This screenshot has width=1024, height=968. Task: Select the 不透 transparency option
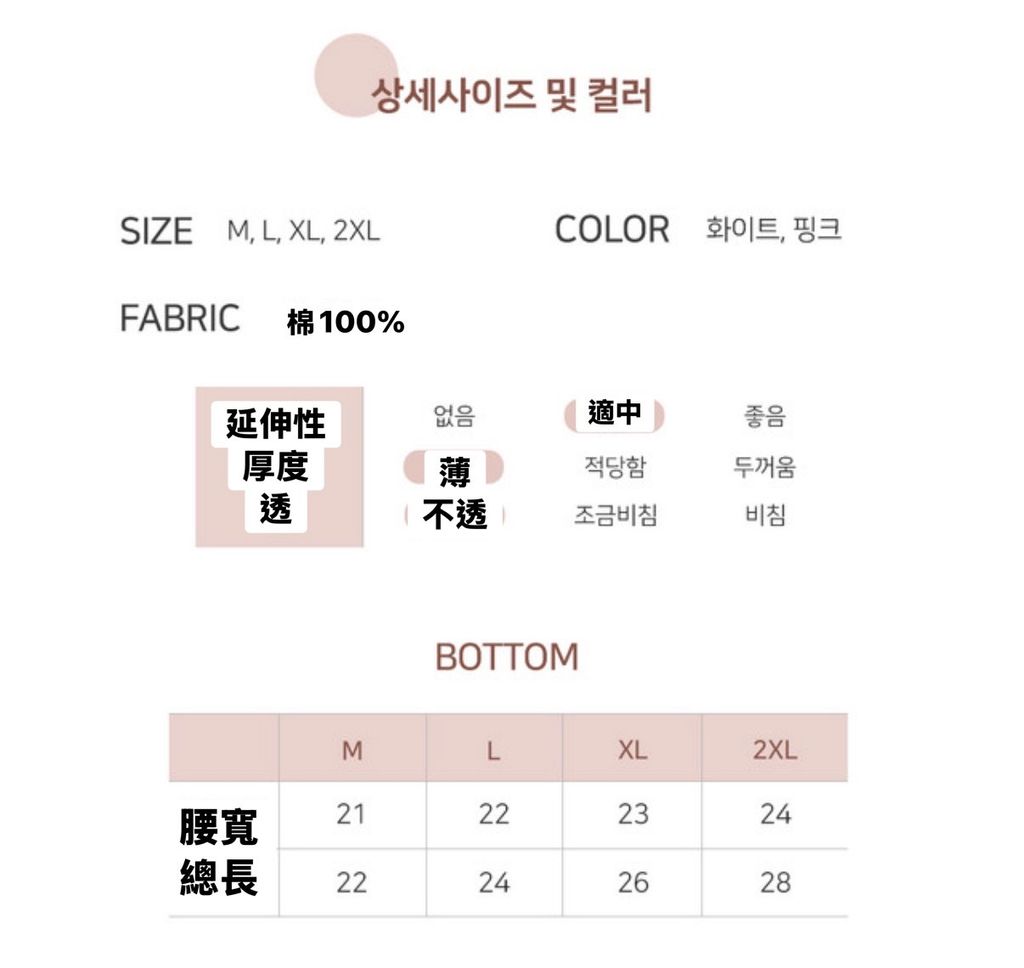(x=455, y=515)
